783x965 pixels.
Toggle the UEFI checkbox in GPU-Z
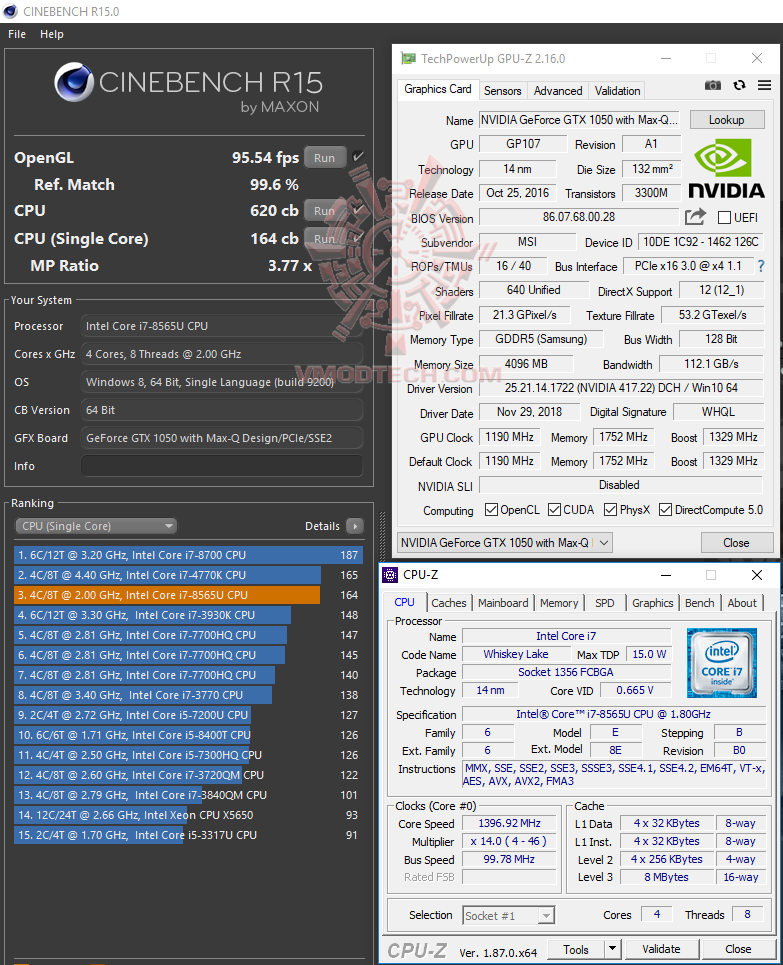(725, 217)
